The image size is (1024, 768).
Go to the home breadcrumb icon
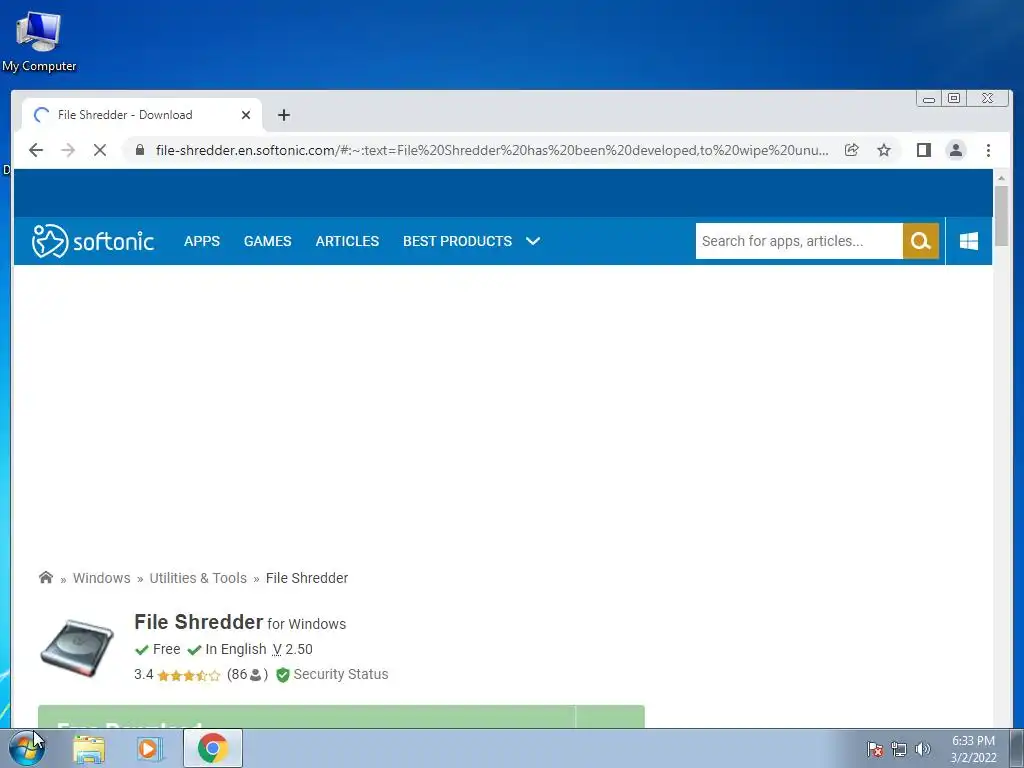[x=46, y=577]
